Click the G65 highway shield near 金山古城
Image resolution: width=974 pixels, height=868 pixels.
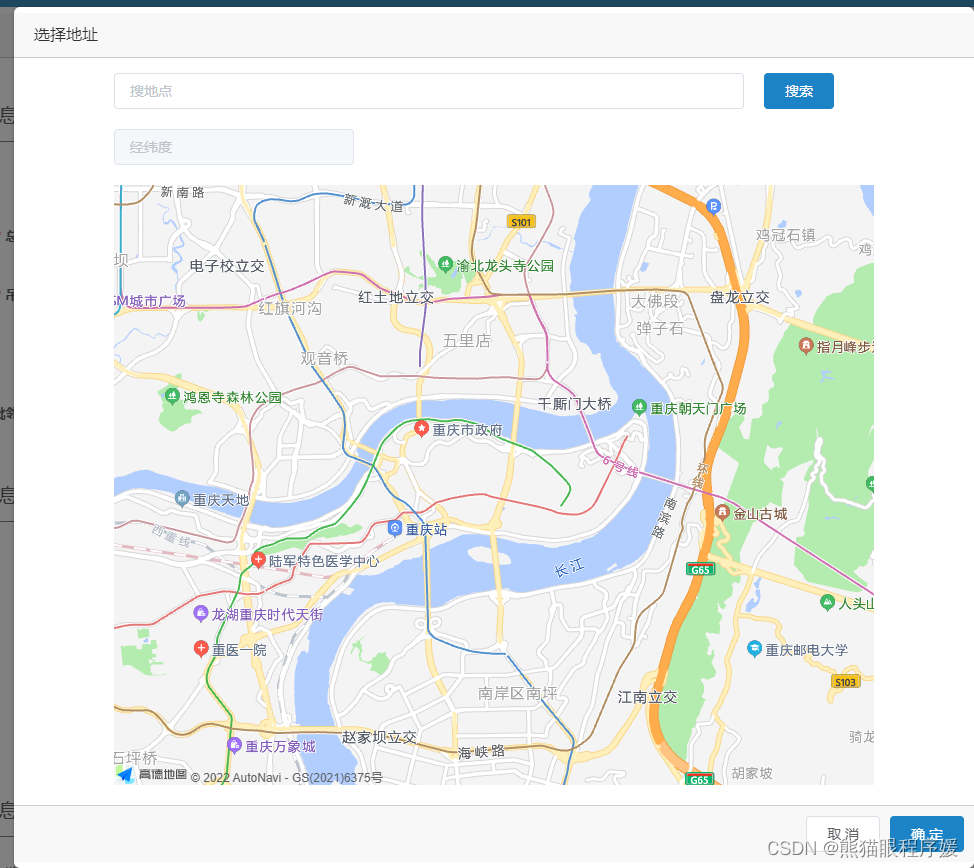pos(700,569)
